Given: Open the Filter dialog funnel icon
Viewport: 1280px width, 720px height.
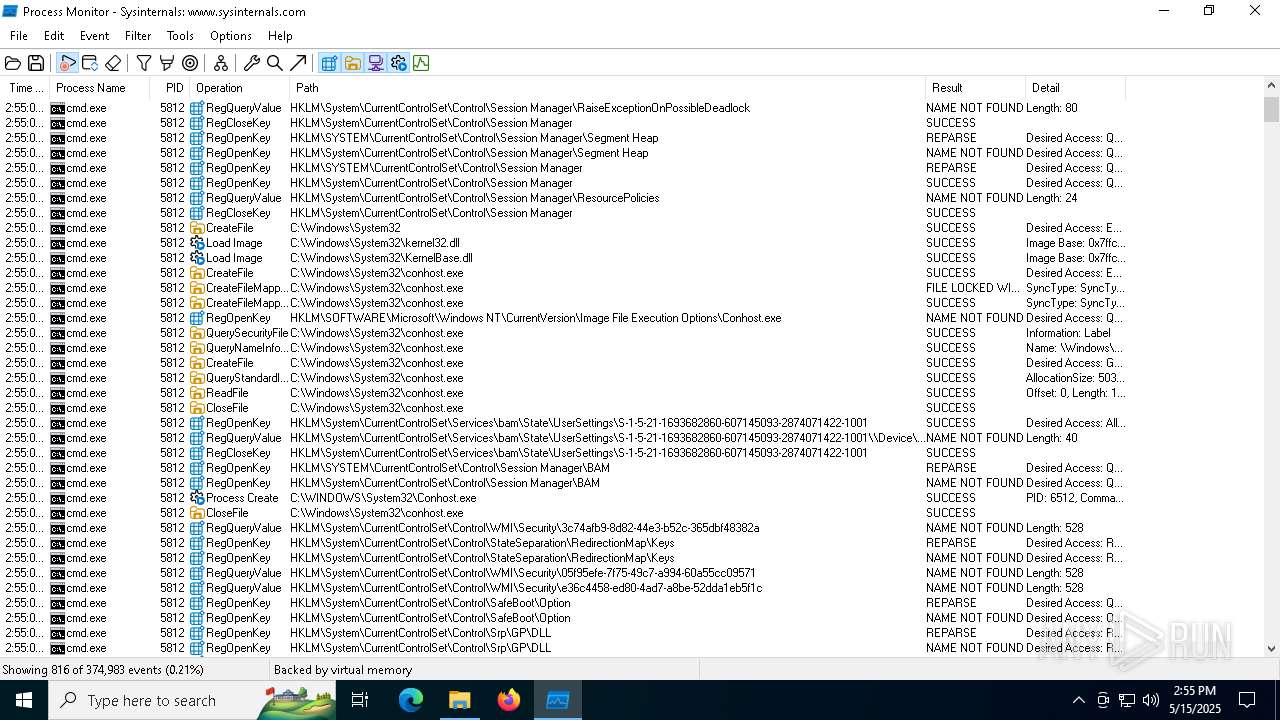Looking at the screenshot, I should click(144, 63).
